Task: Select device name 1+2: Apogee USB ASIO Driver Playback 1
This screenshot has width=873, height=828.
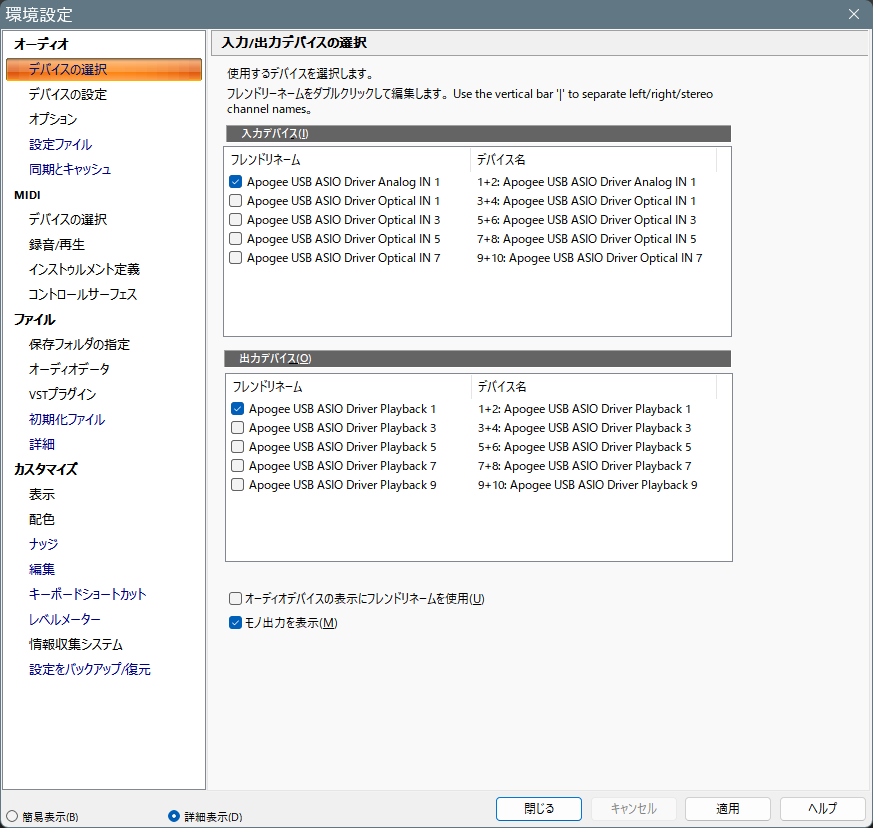Action: [x=585, y=409]
